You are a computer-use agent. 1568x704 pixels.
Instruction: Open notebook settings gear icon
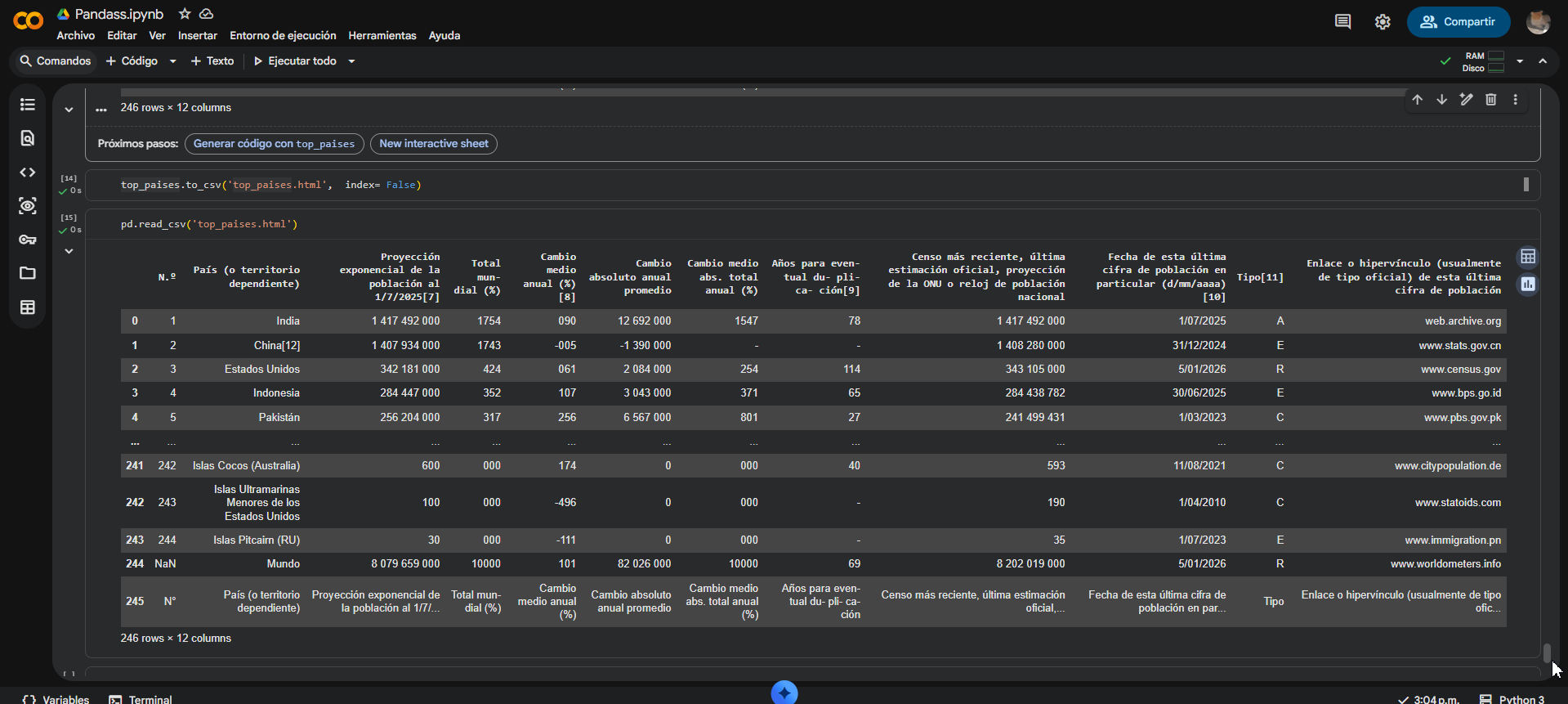[1382, 22]
